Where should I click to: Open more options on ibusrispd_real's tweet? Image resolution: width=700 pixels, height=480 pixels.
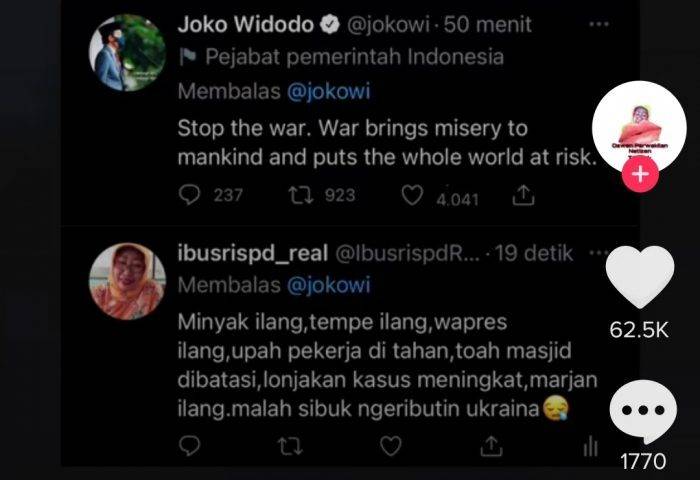pos(599,253)
